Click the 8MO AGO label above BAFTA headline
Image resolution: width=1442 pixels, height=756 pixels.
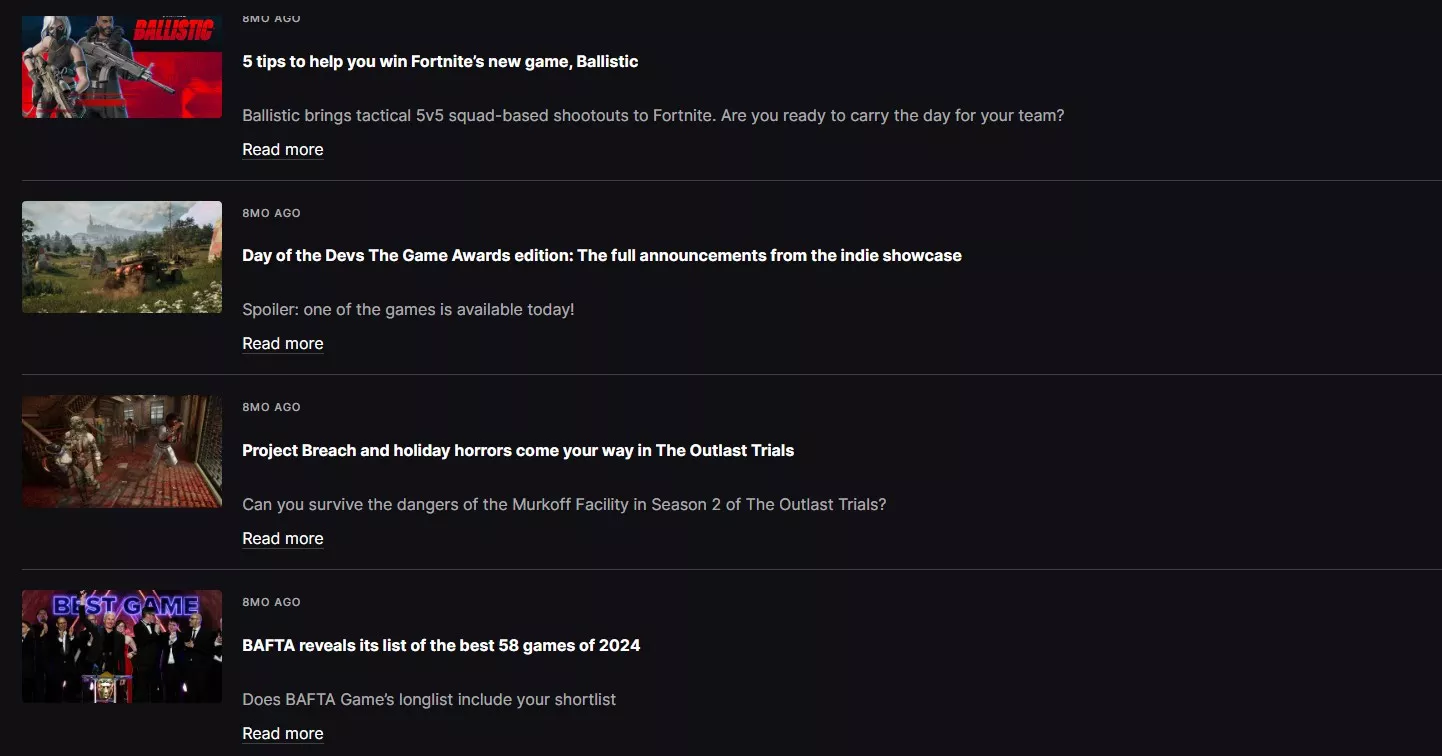pyautogui.click(x=271, y=602)
